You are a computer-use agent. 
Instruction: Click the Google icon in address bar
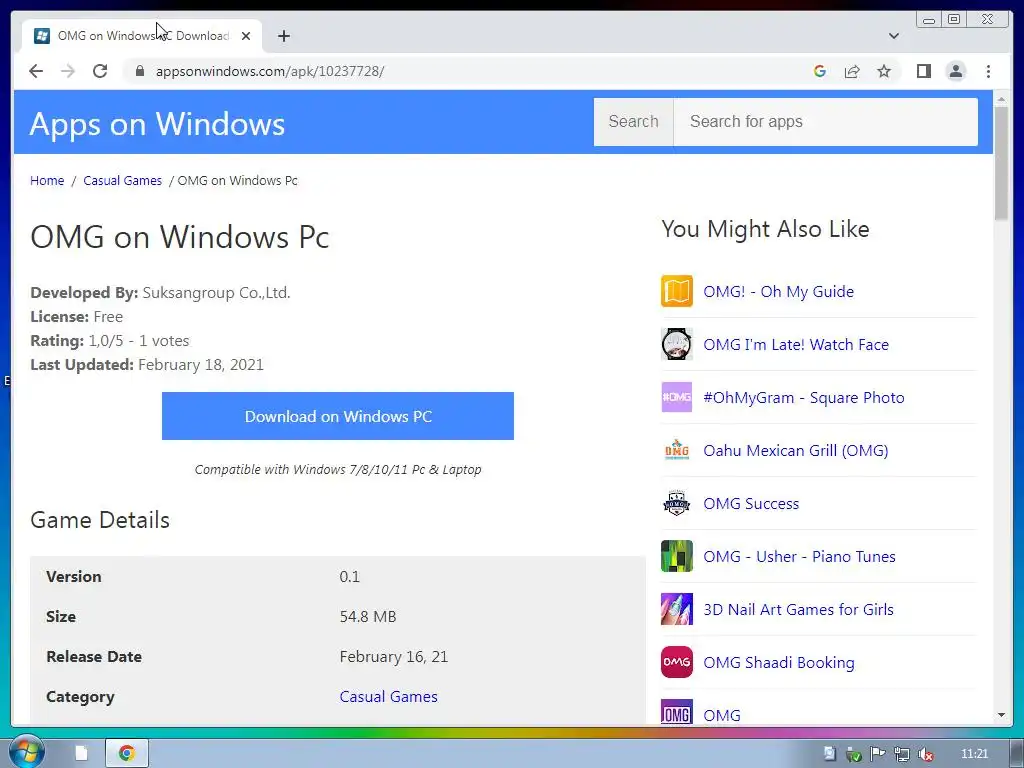[x=820, y=71]
